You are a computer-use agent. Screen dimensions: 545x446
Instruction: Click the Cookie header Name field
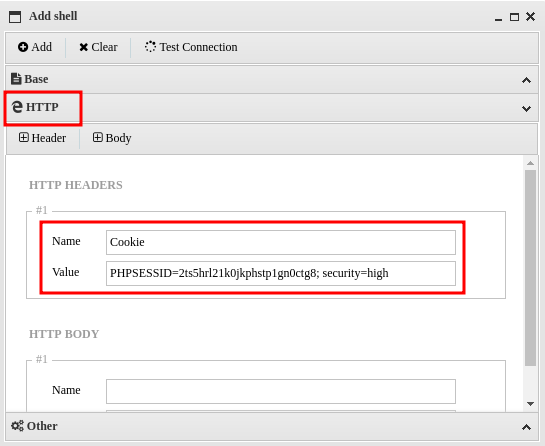(281, 242)
